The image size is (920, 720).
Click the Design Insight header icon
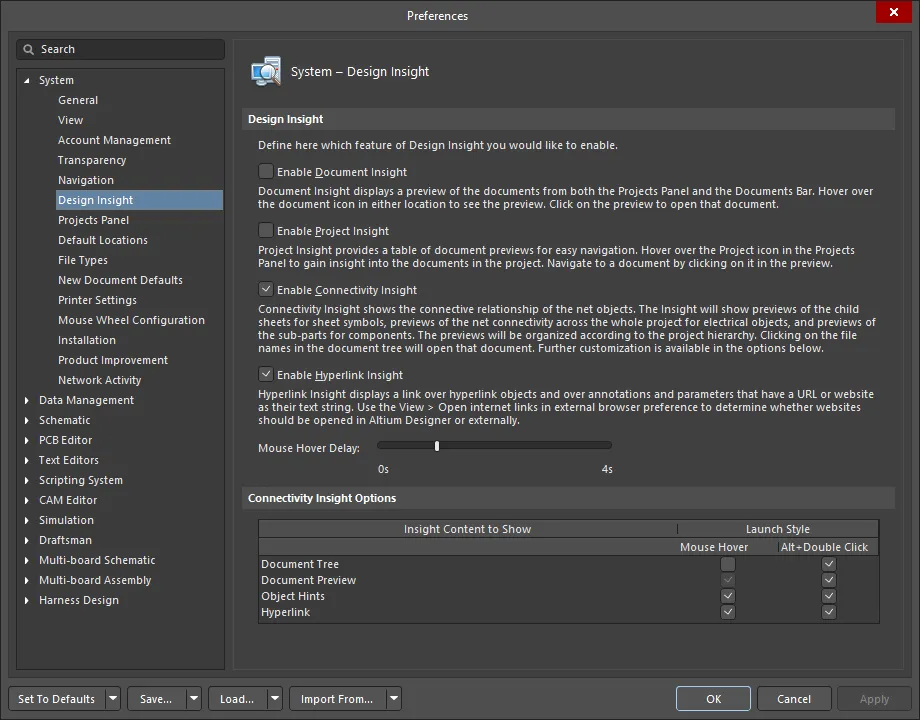266,72
